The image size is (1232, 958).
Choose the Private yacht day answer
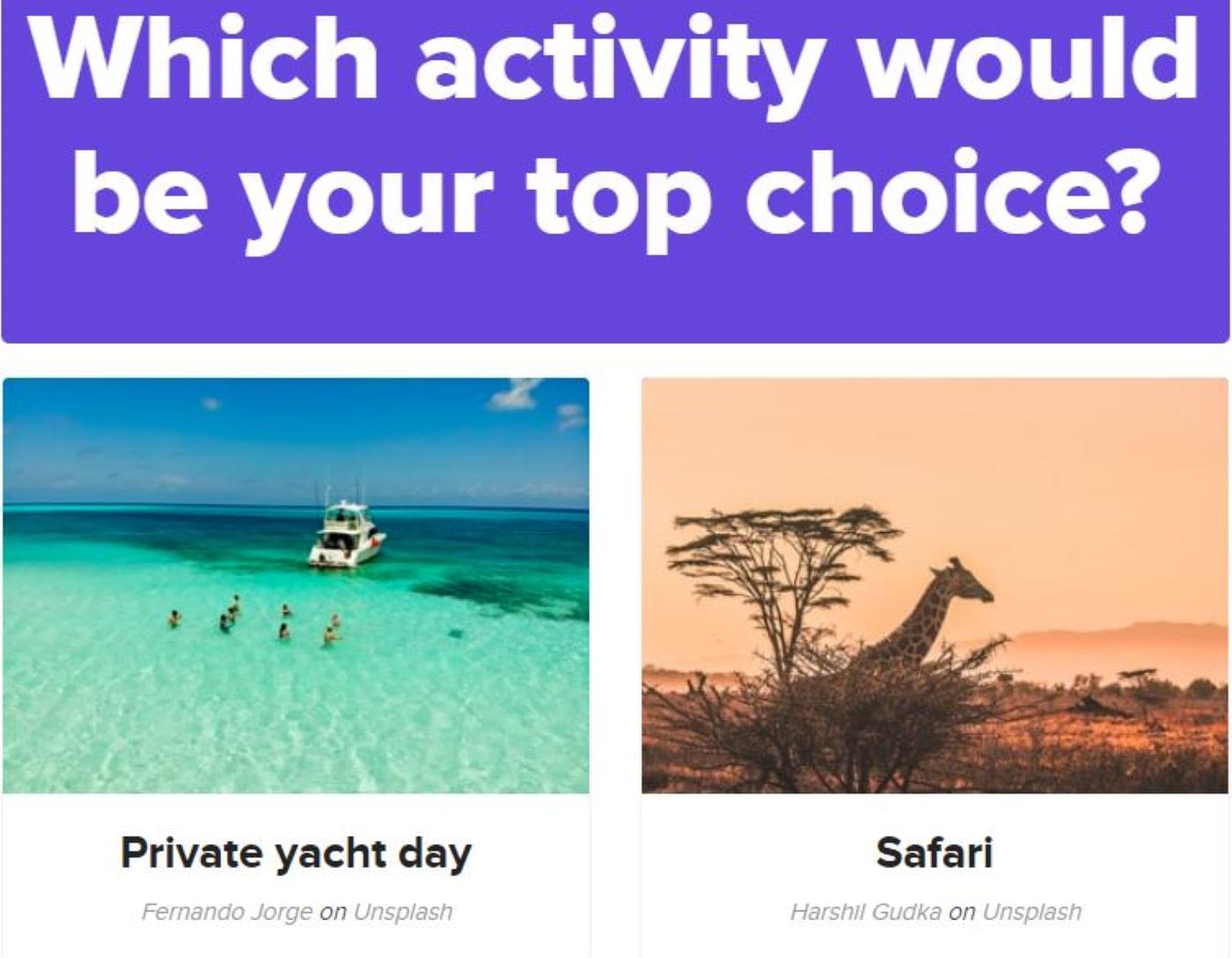click(296, 668)
